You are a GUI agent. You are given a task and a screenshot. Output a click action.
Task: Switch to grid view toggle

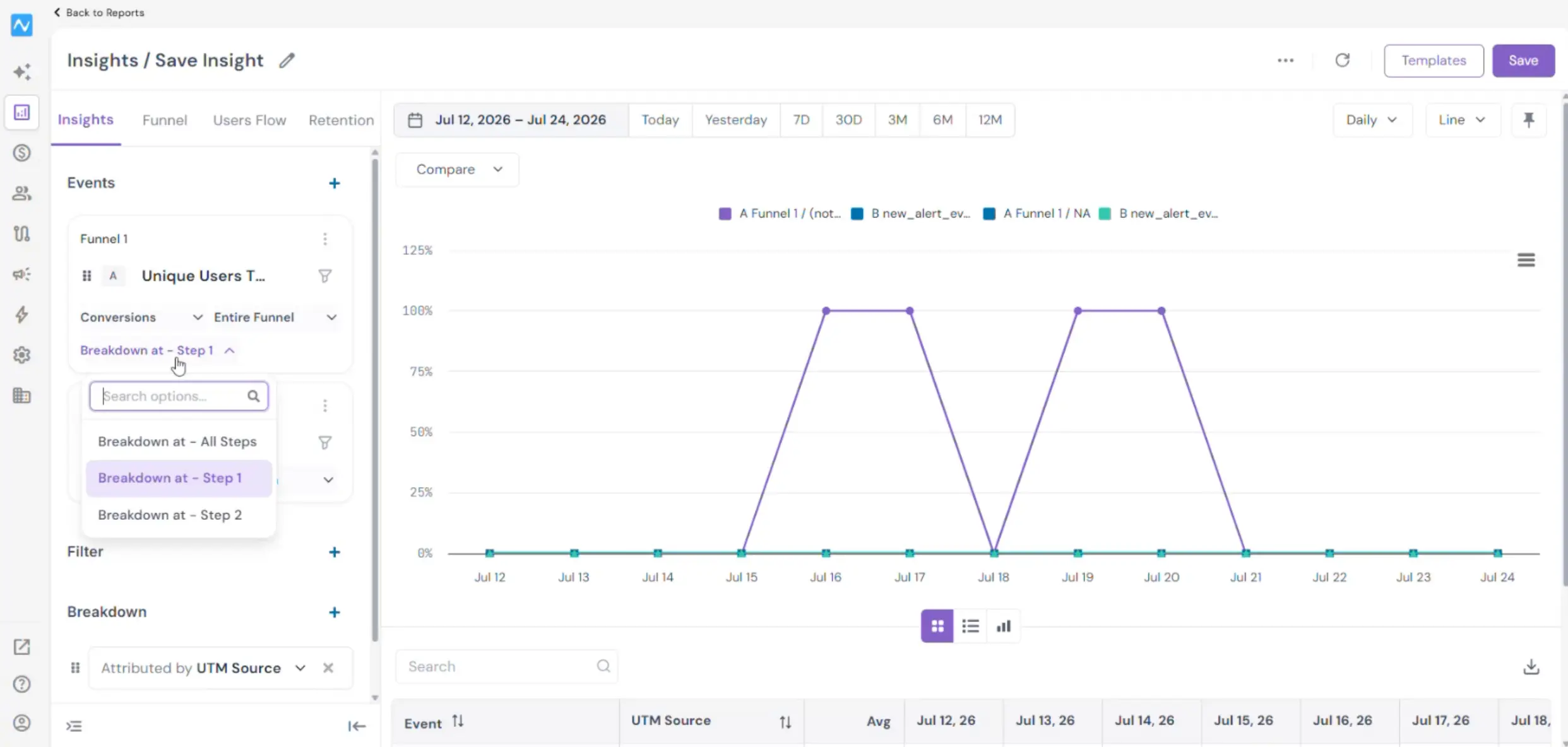coord(937,626)
